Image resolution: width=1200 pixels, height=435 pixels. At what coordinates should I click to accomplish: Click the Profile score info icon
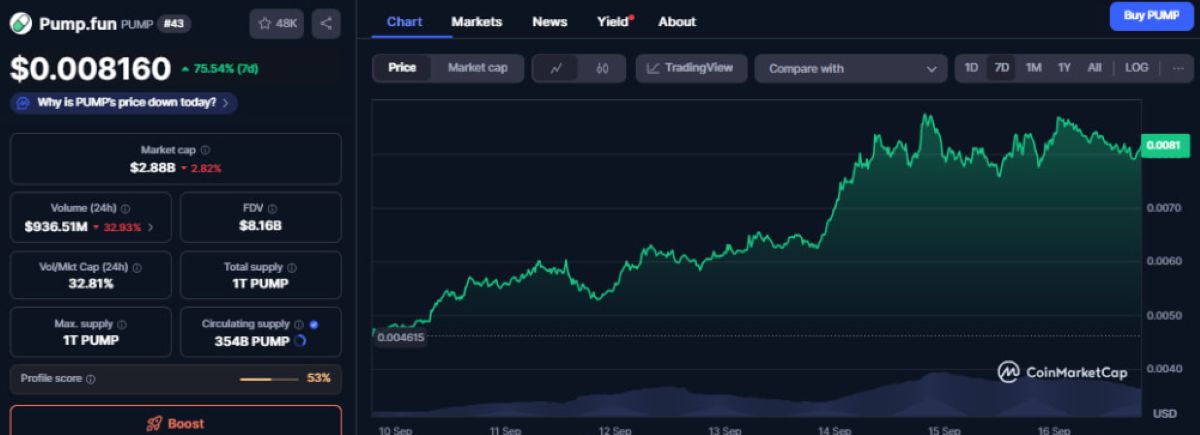[91, 379]
